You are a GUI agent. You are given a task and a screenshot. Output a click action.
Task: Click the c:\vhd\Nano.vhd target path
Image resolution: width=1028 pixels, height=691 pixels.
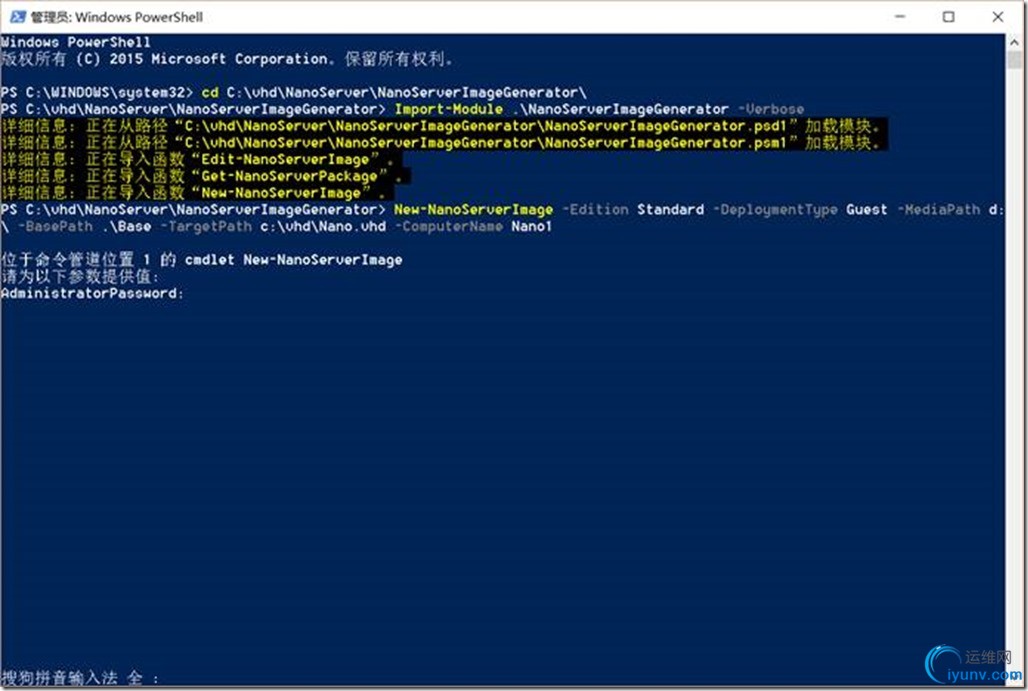coord(323,227)
